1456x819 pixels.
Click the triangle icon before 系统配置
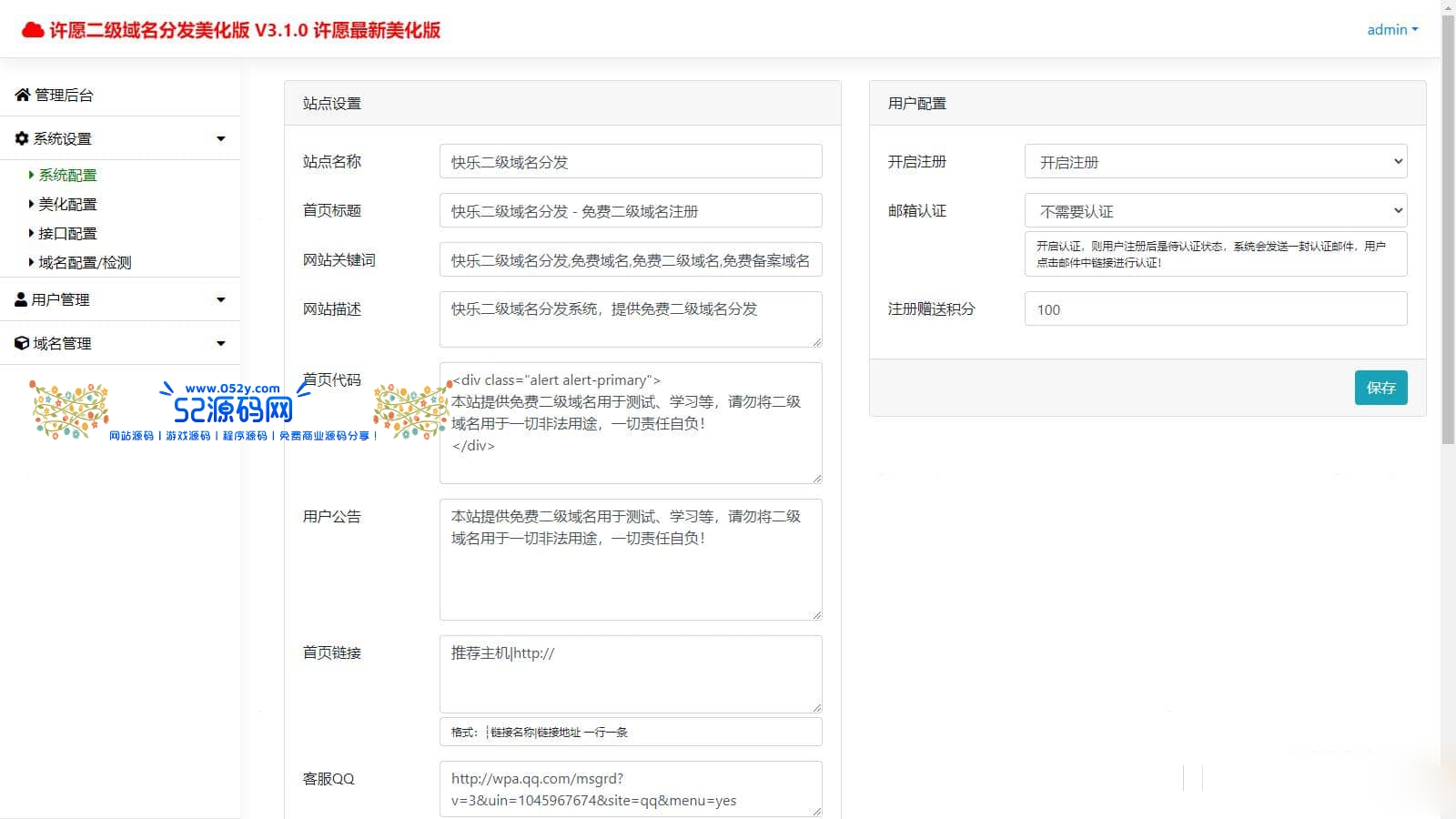click(x=31, y=175)
